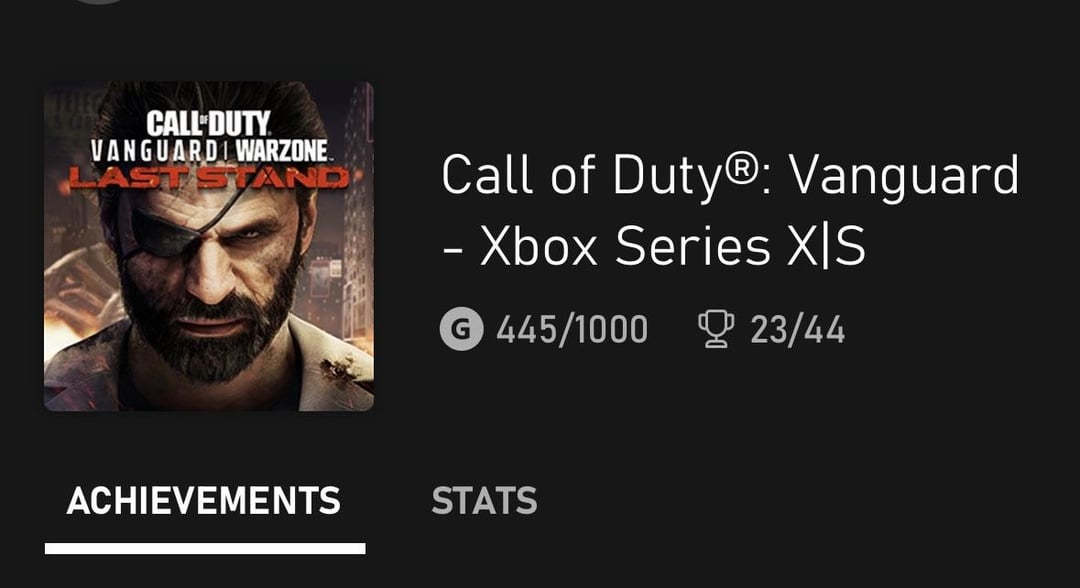Click the 445/1000 Gamerscore value

tap(572, 329)
